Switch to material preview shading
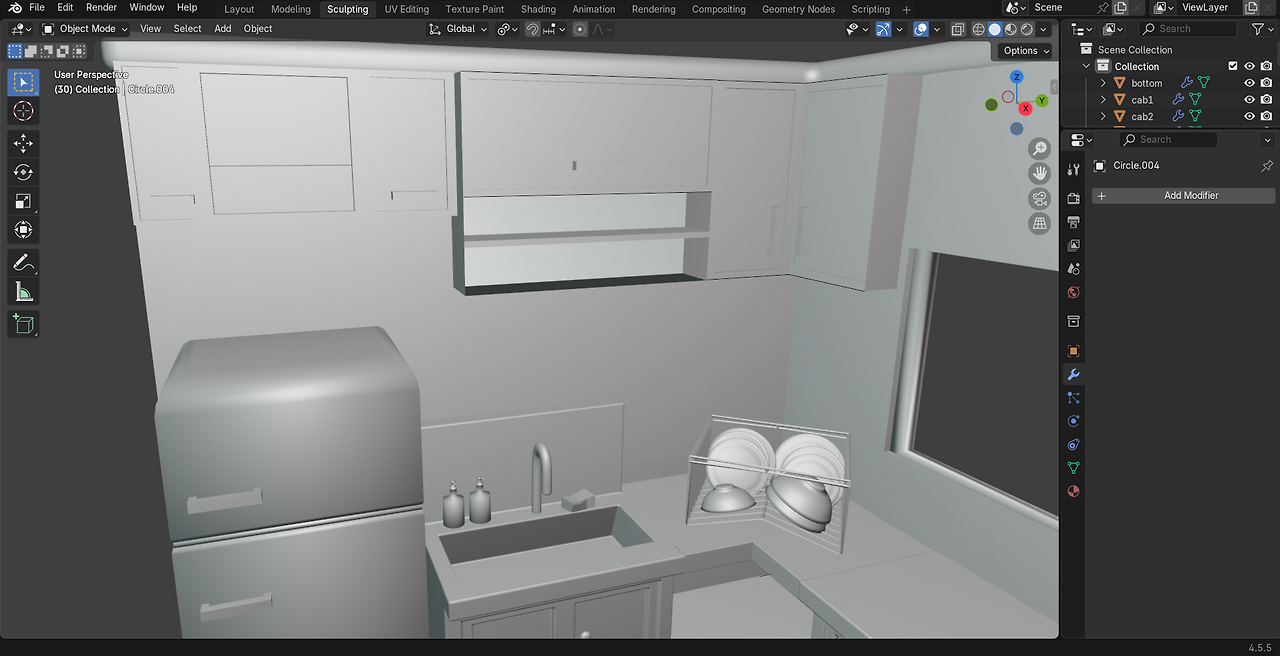This screenshot has width=1280, height=656. click(1011, 29)
